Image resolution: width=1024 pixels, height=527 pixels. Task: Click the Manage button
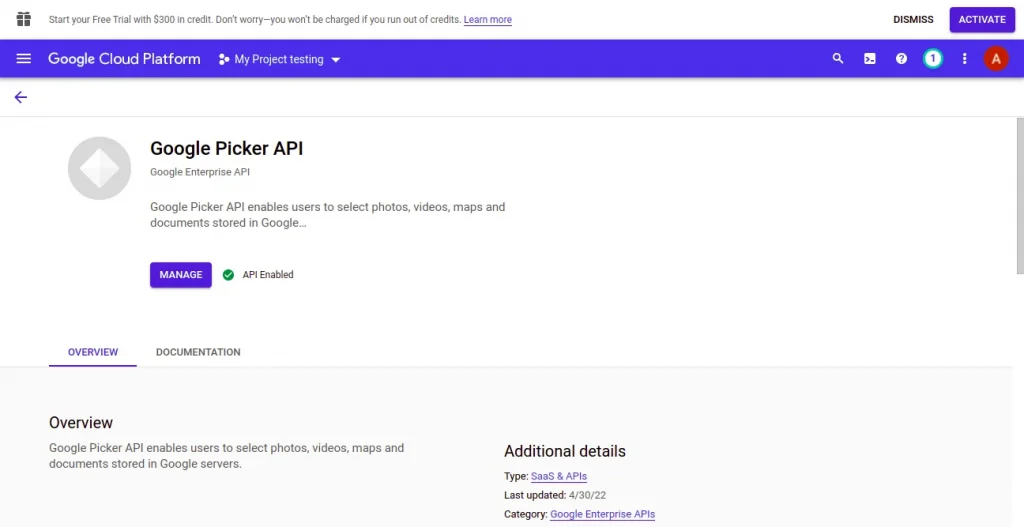click(181, 275)
